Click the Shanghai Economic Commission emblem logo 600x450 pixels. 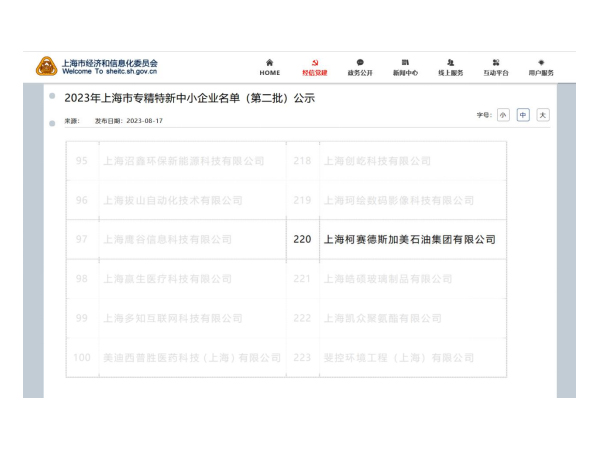(46, 67)
